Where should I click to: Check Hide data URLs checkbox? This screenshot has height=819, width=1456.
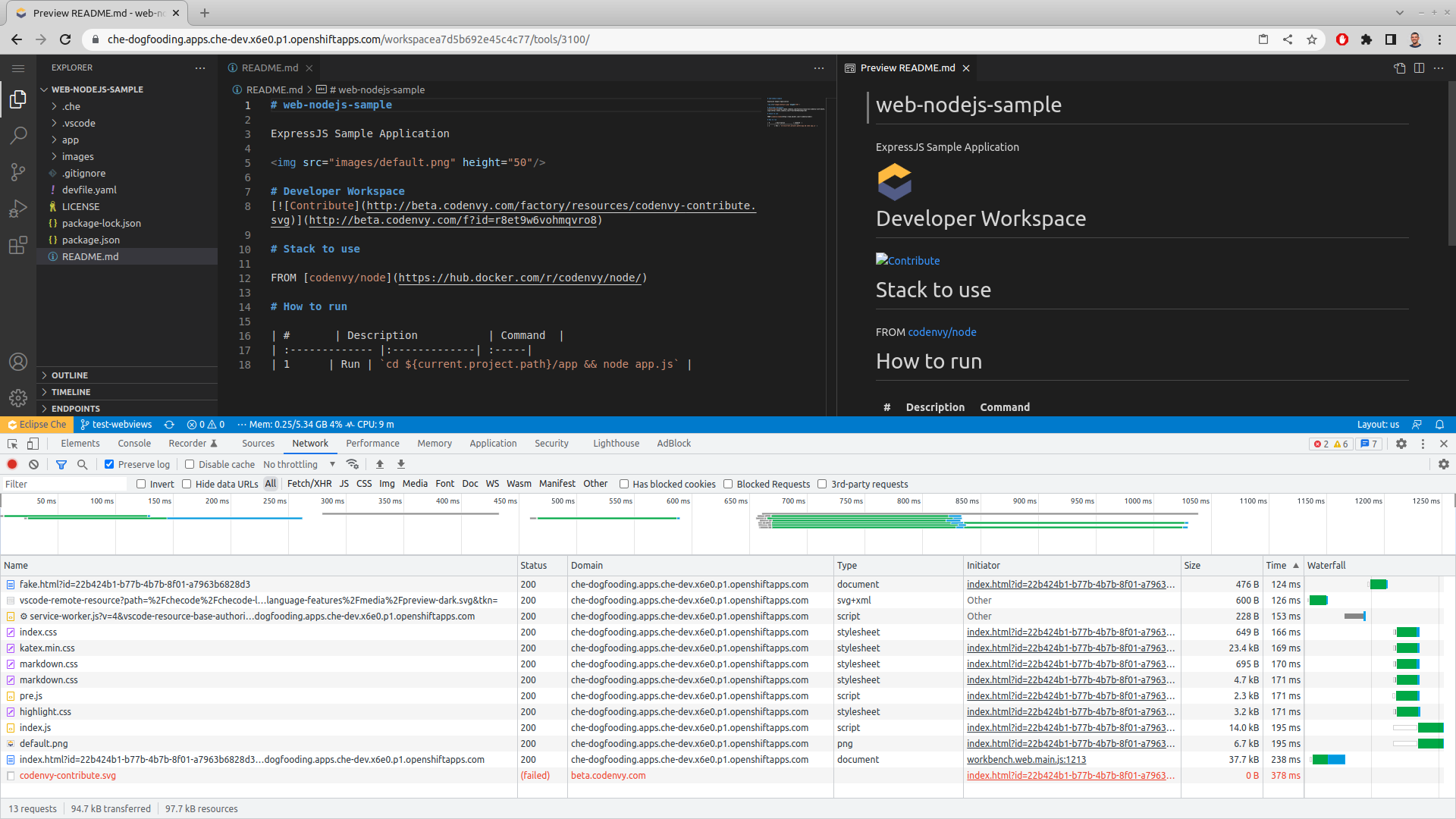coord(187,484)
